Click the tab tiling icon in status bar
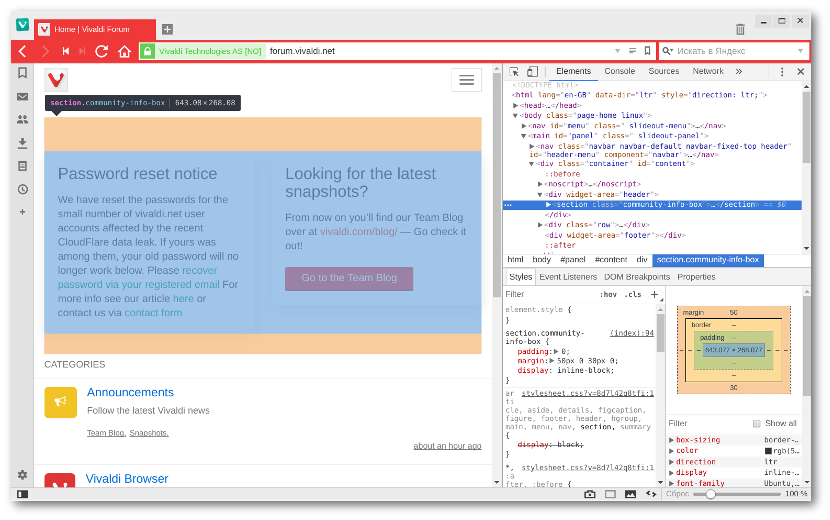This screenshot has height=520, width=830. coord(610,494)
